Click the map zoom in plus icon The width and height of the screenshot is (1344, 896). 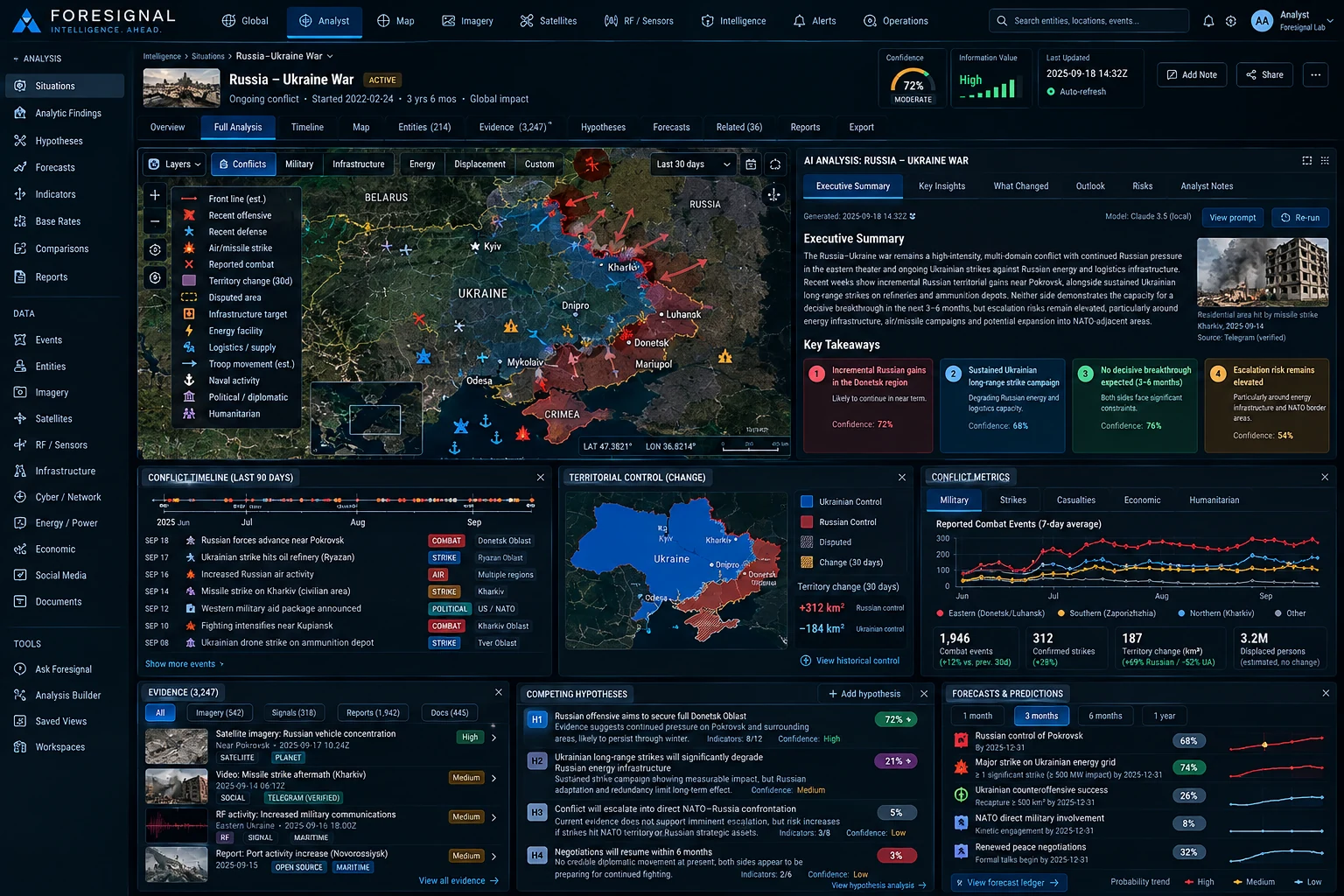pyautogui.click(x=155, y=195)
